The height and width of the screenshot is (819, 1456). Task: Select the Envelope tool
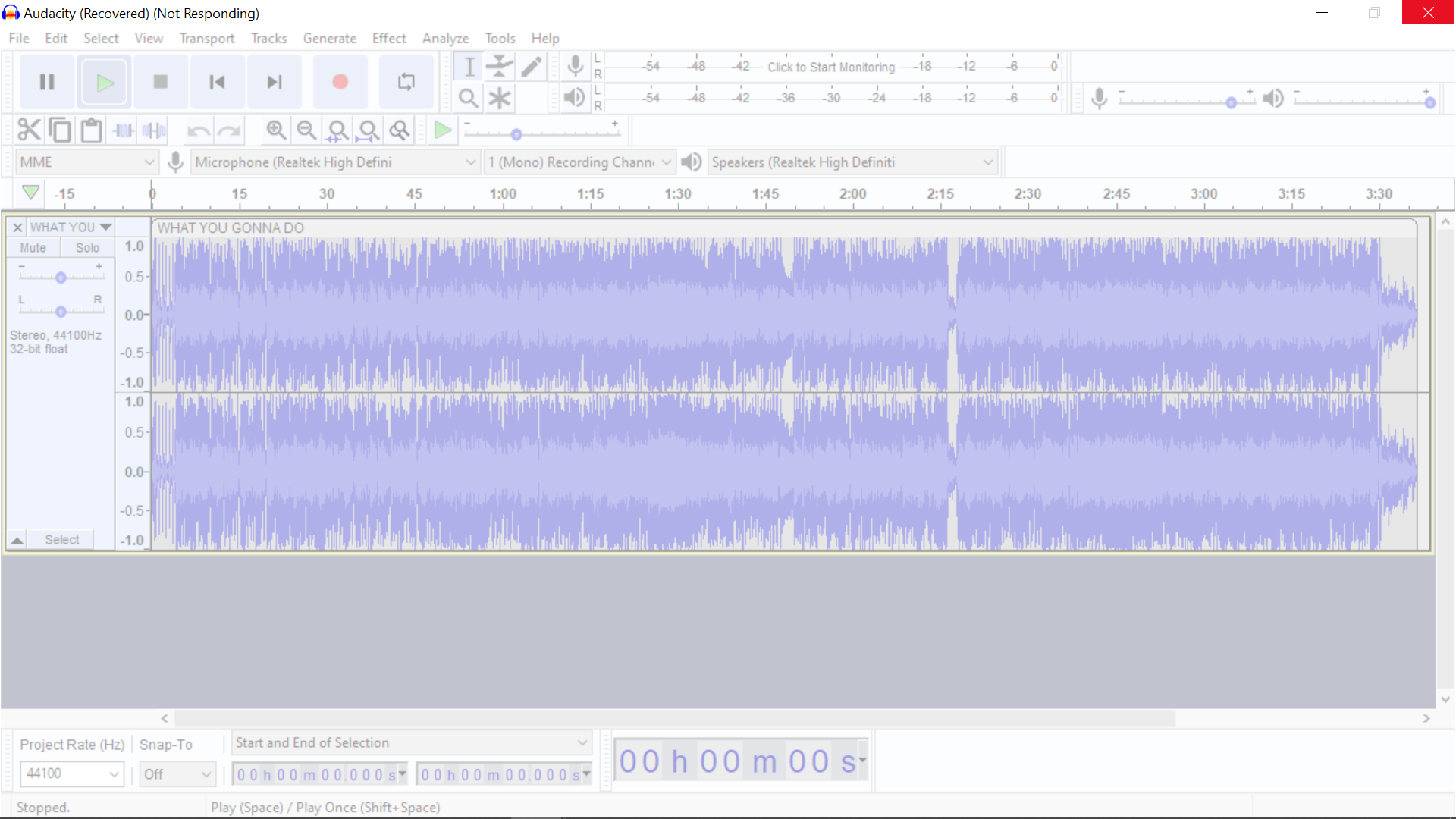[x=500, y=67]
